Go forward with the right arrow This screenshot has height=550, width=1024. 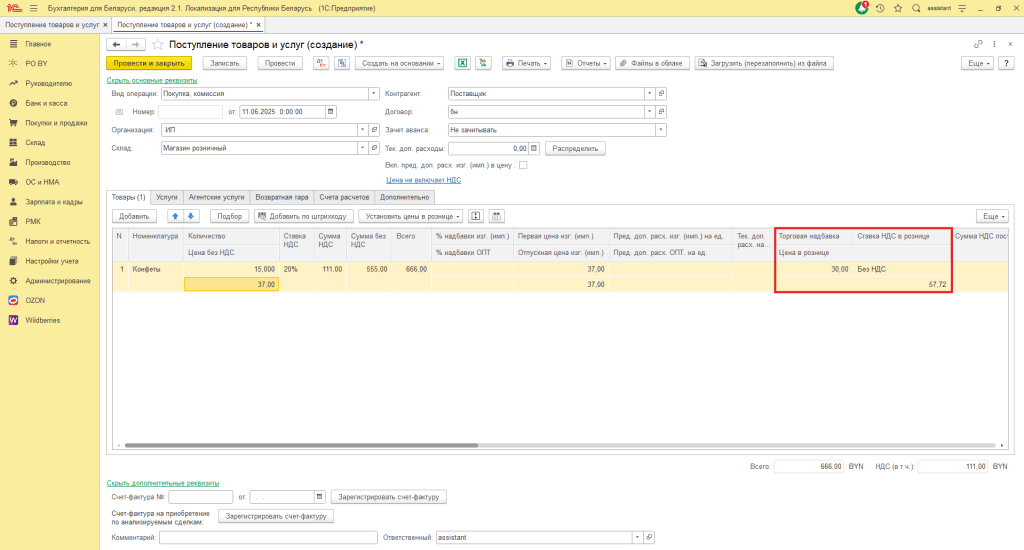[x=135, y=44]
